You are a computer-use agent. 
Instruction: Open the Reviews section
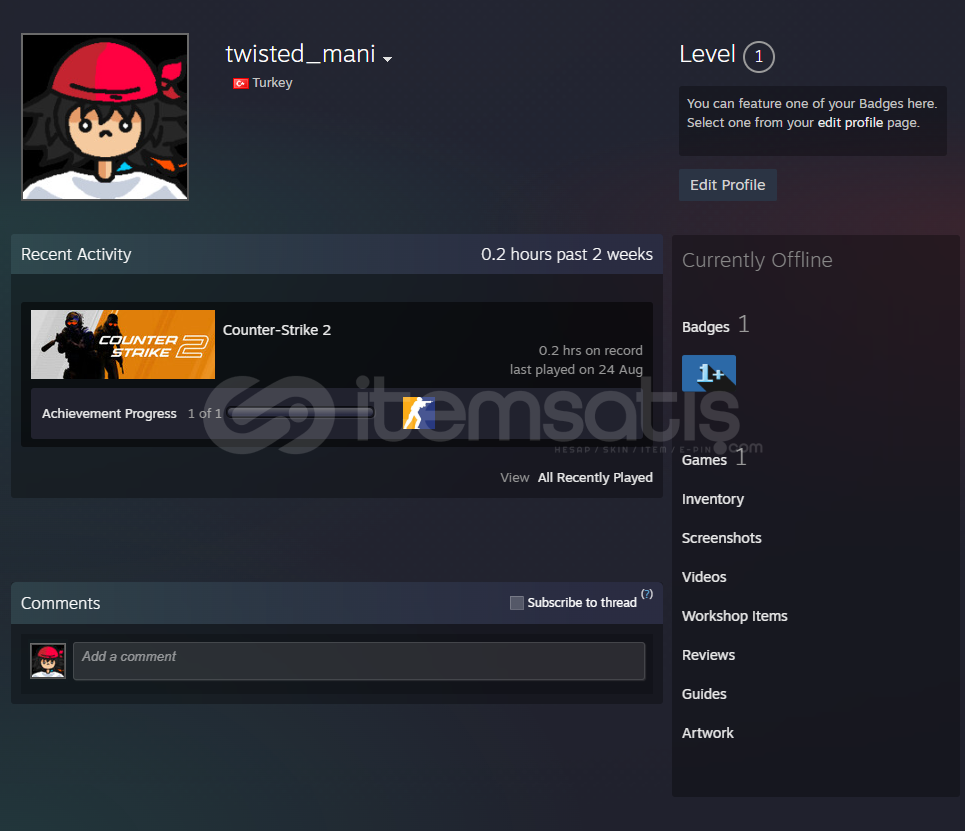point(708,655)
